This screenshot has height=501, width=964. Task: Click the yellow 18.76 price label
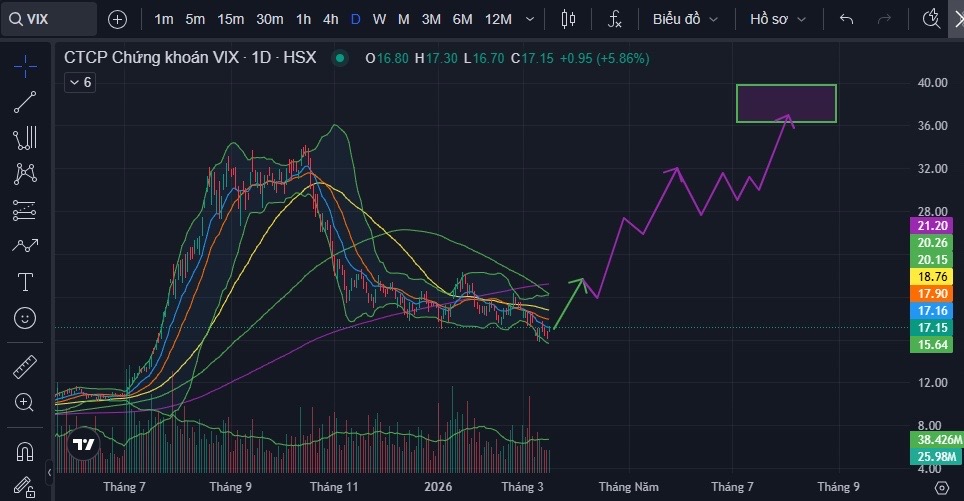tap(931, 277)
